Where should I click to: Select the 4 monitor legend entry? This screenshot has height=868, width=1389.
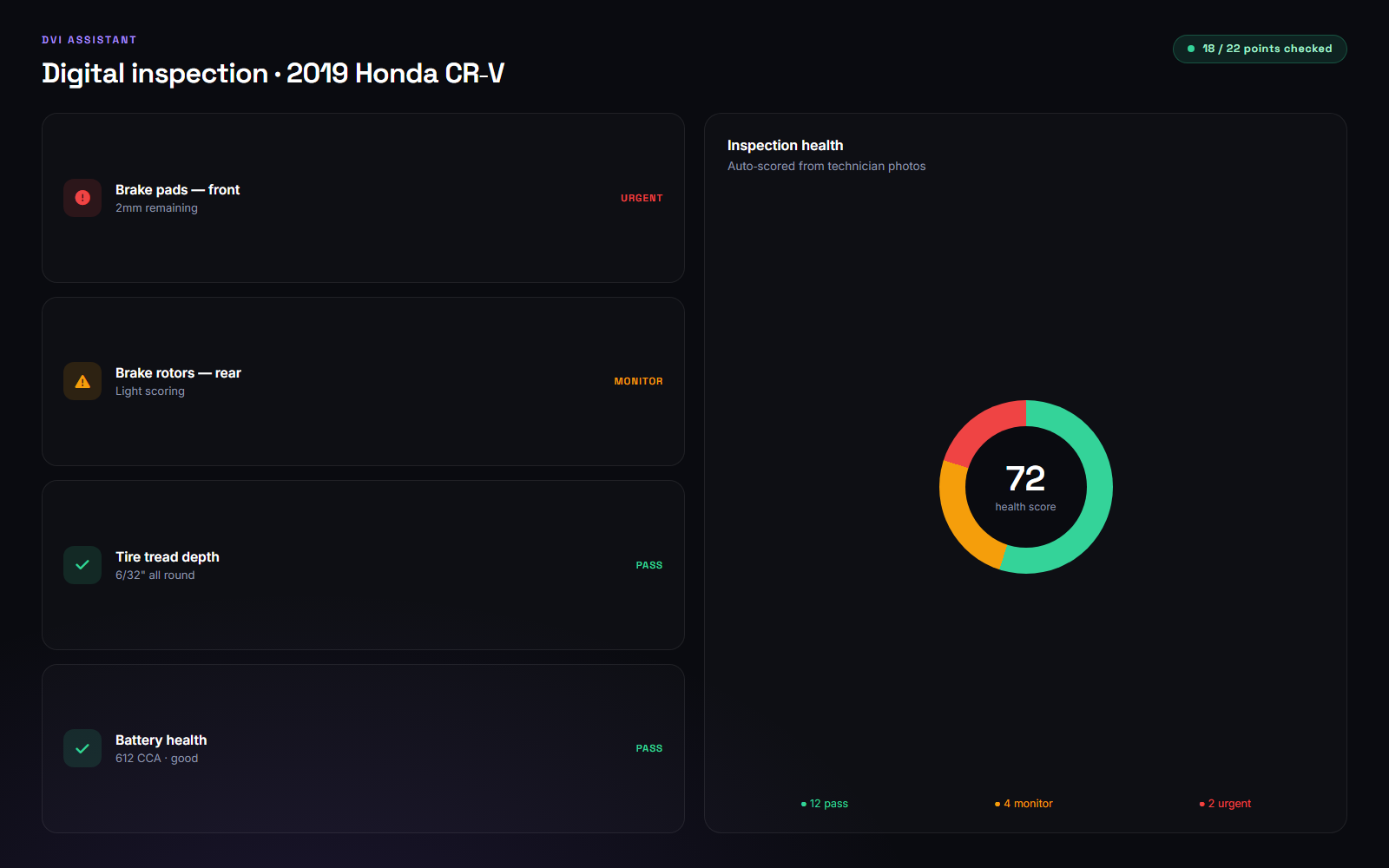click(1024, 804)
